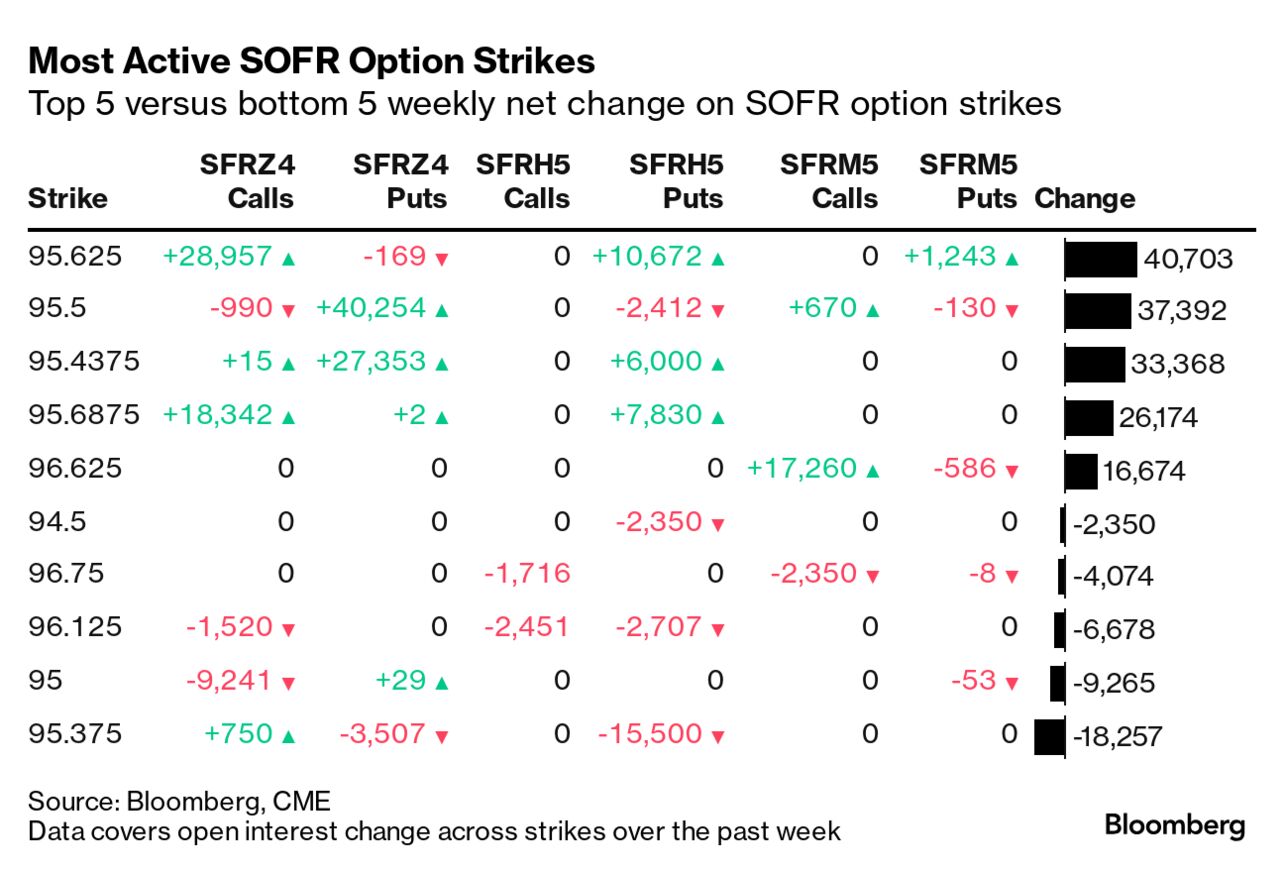Click the red down arrow next to -586
1284x870 pixels.
1012,470
